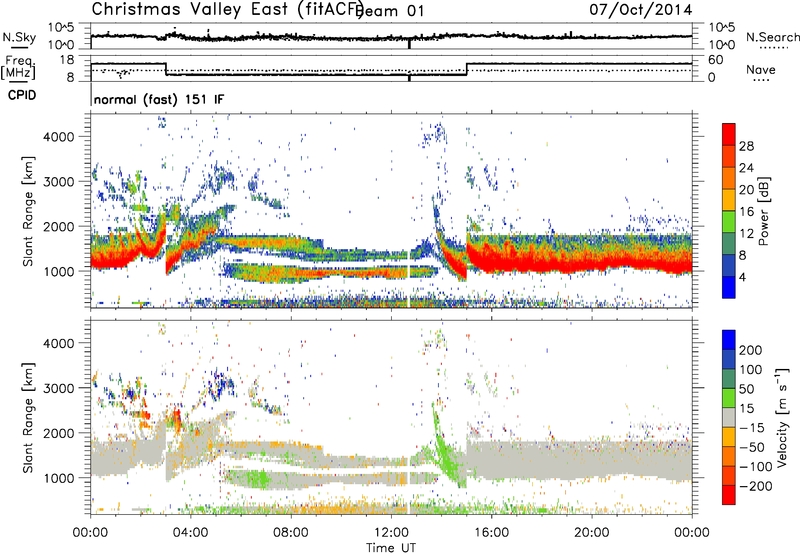
Task: Click the gray segment of velocity colorbar
Action: pos(729,418)
